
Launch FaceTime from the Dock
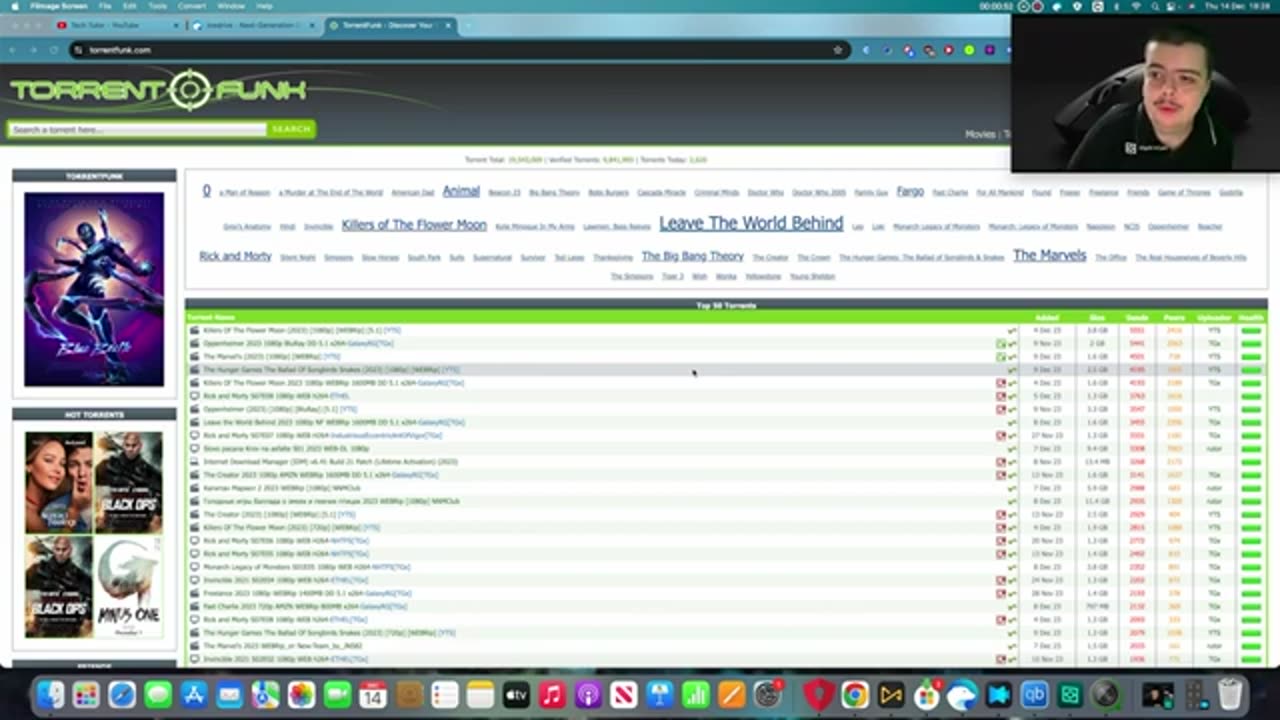click(337, 694)
